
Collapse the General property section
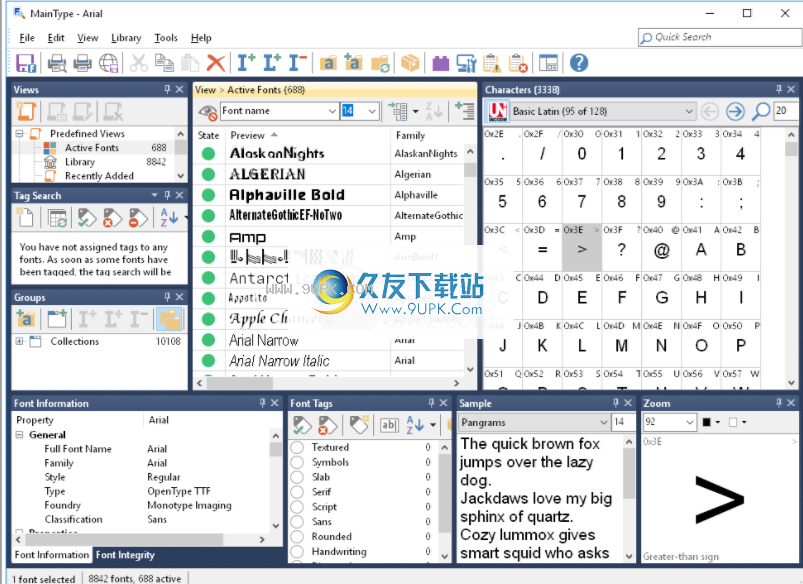point(19,434)
